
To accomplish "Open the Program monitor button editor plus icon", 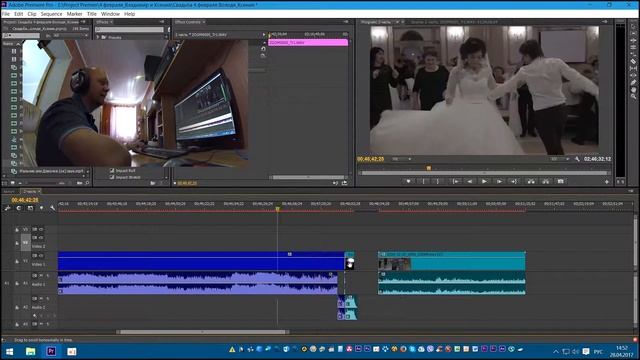I will [x=607, y=182].
